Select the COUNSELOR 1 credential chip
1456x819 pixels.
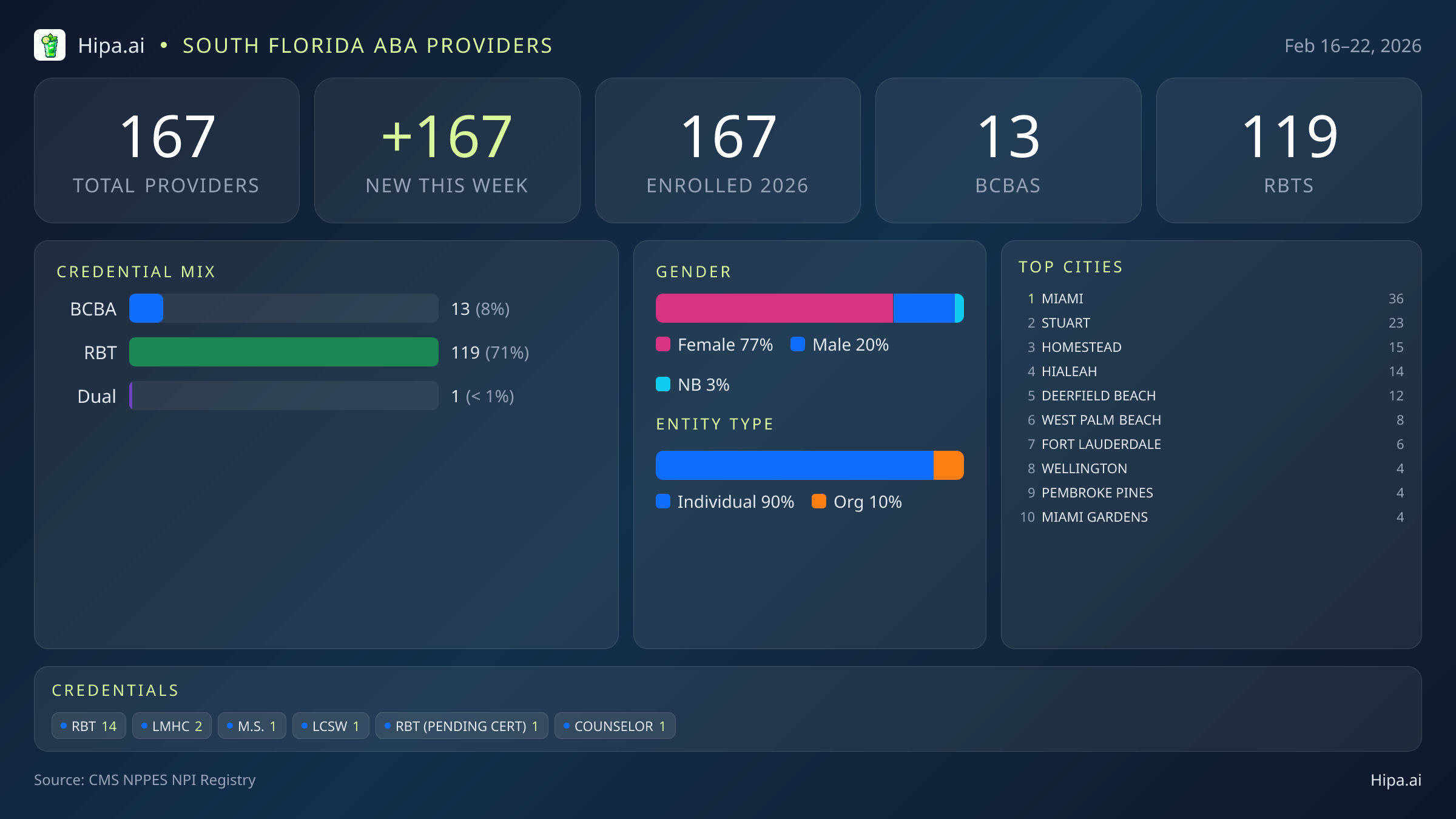[x=615, y=725]
